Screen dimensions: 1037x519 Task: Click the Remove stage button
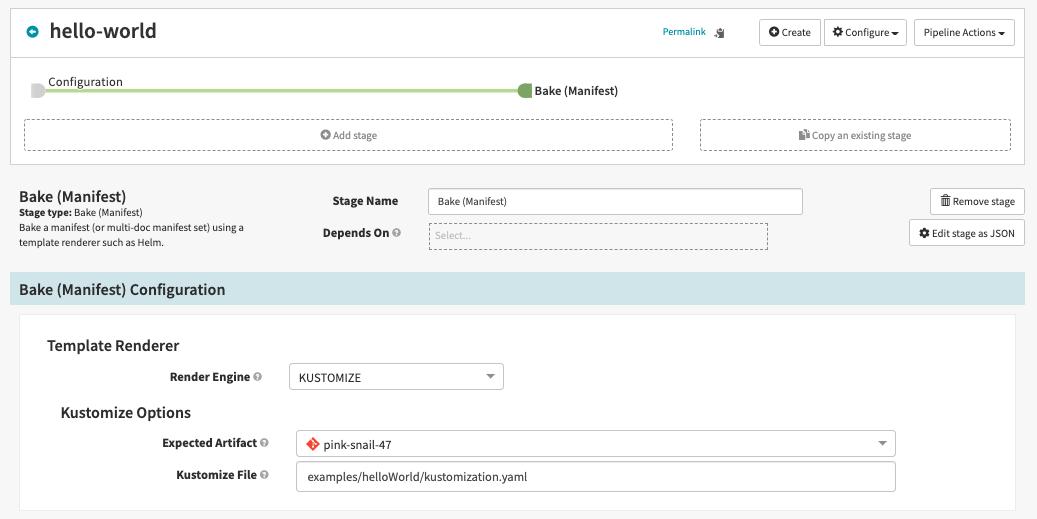(977, 201)
